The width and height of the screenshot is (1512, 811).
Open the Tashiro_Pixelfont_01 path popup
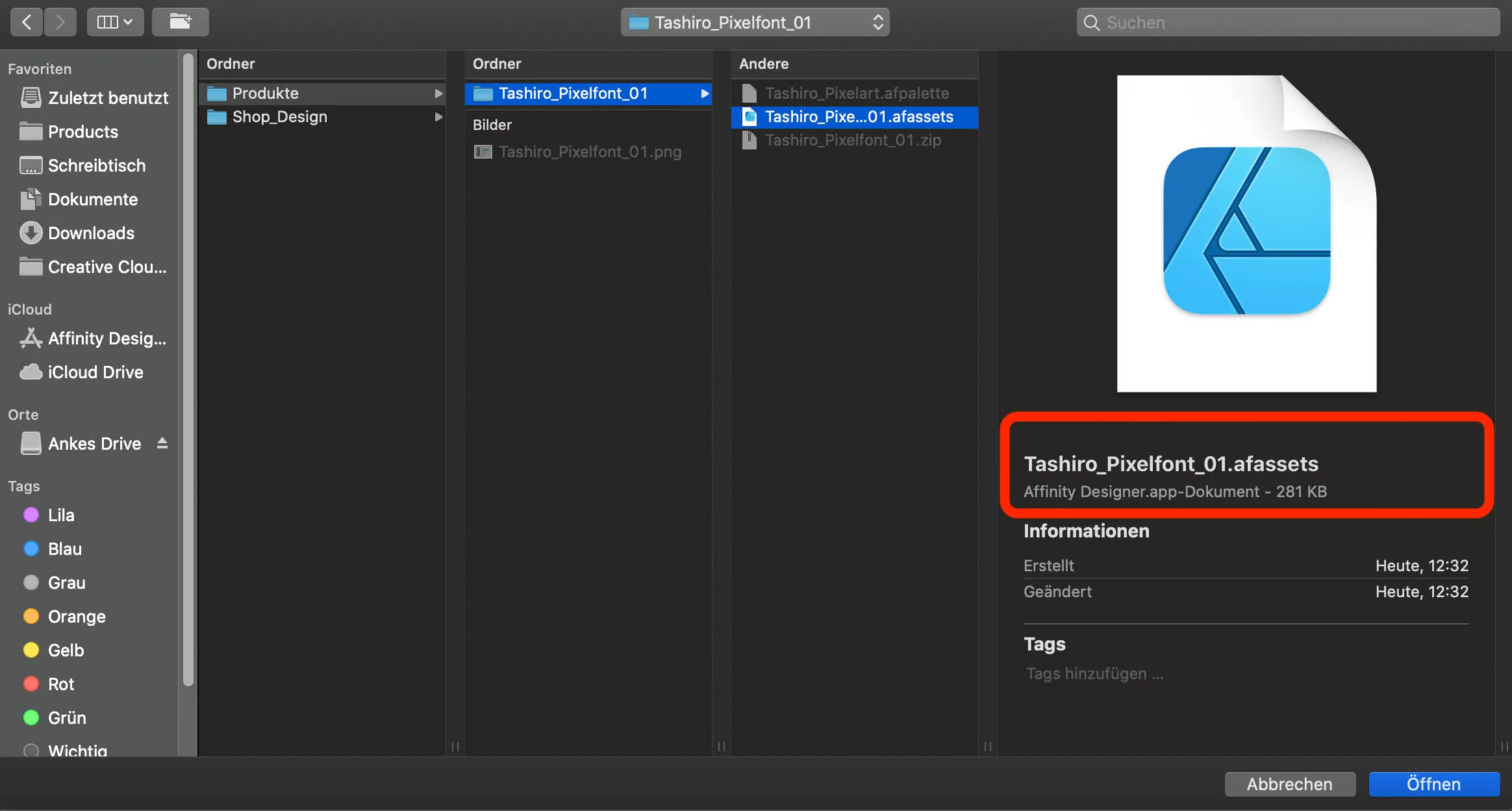click(x=755, y=23)
